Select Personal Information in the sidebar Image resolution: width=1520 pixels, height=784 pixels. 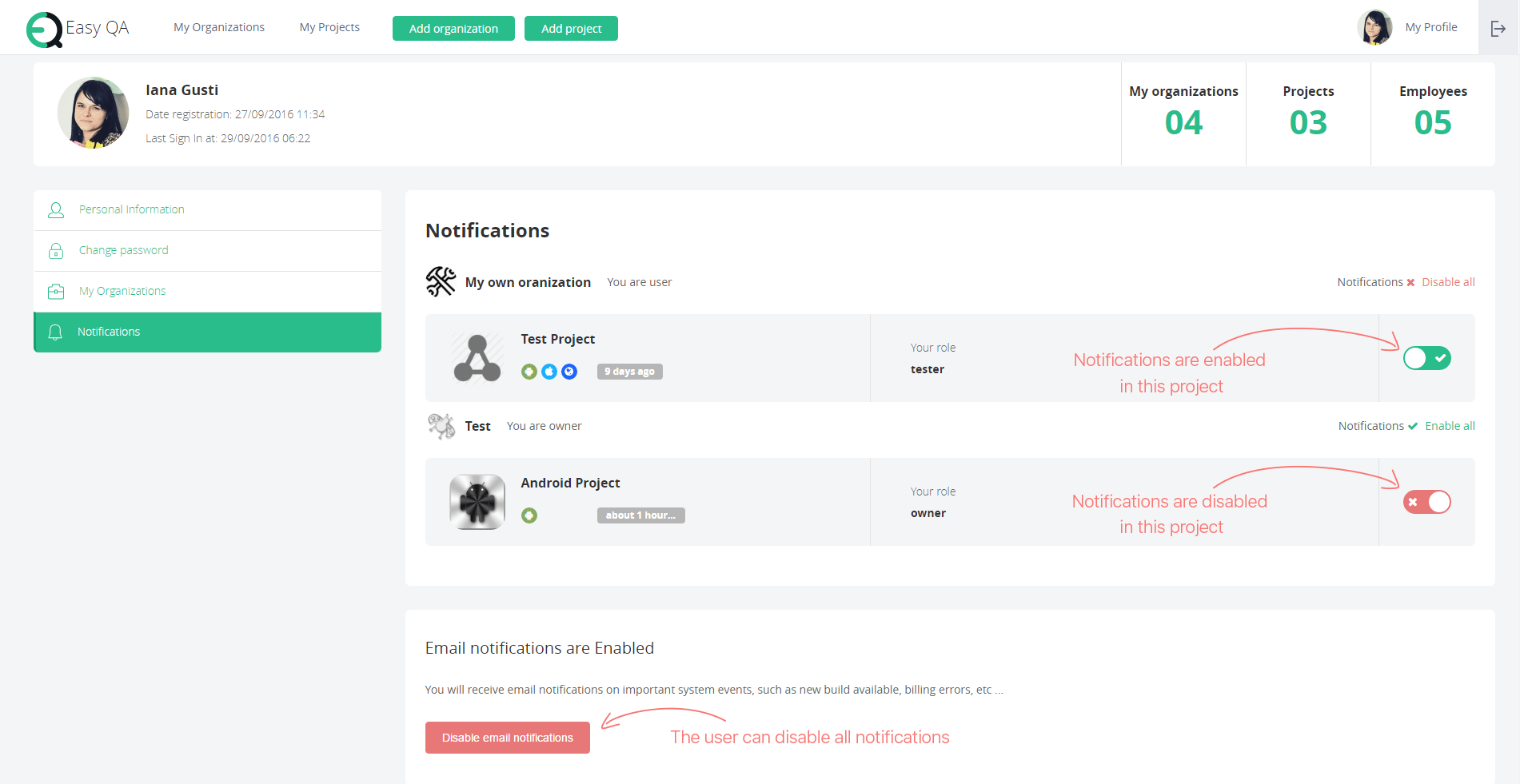click(x=208, y=210)
